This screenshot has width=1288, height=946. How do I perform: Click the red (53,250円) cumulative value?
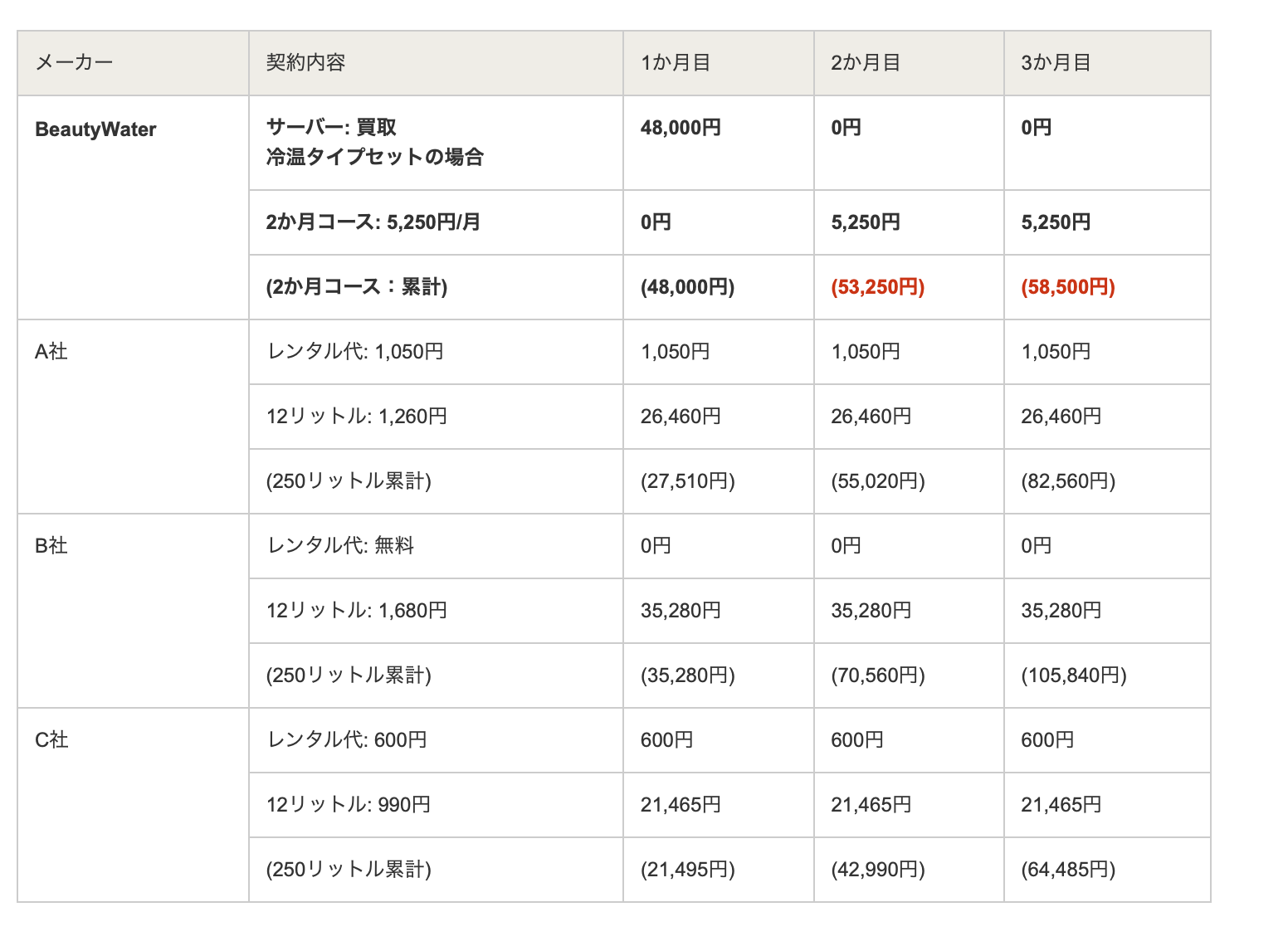click(x=877, y=287)
